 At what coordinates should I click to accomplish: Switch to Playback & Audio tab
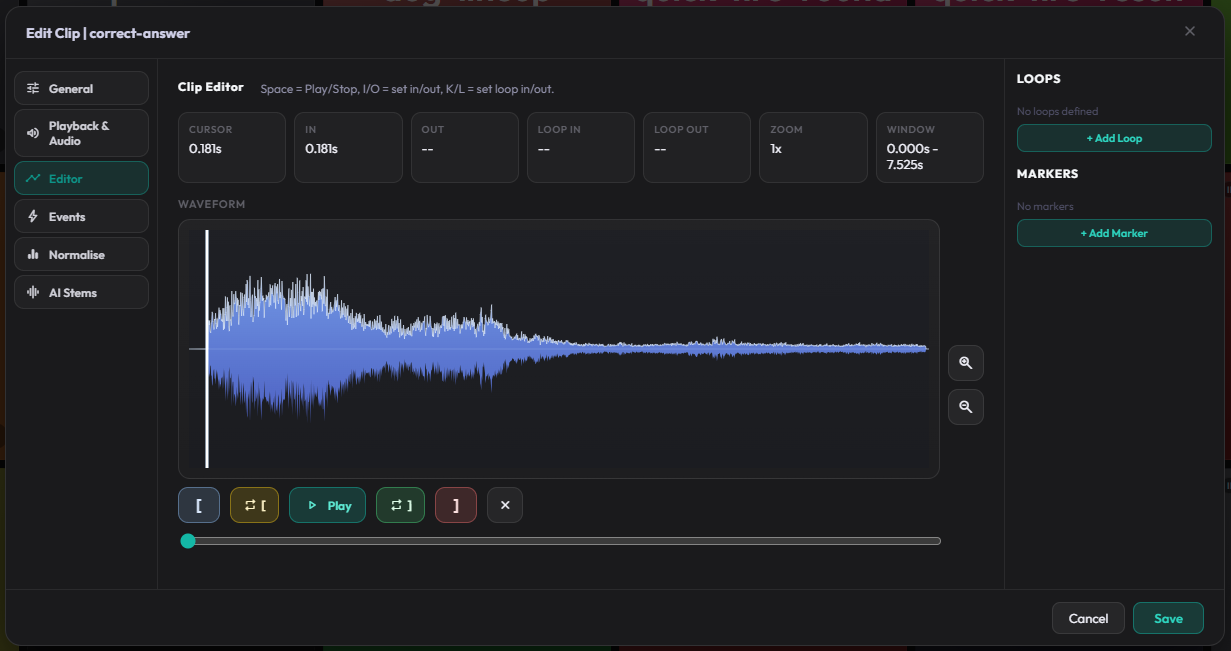coord(81,133)
